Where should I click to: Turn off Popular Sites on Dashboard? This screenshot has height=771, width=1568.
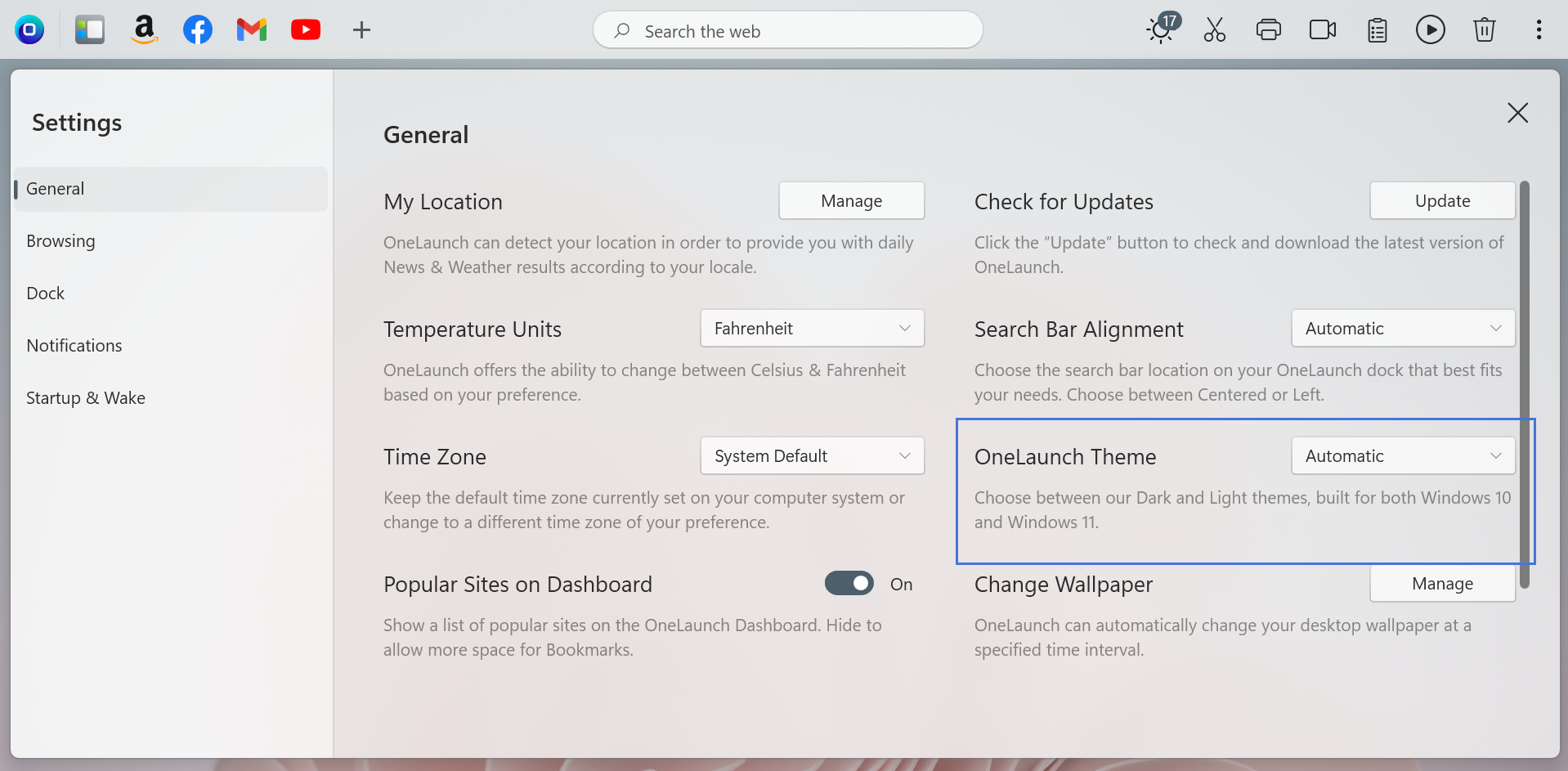pos(849,583)
